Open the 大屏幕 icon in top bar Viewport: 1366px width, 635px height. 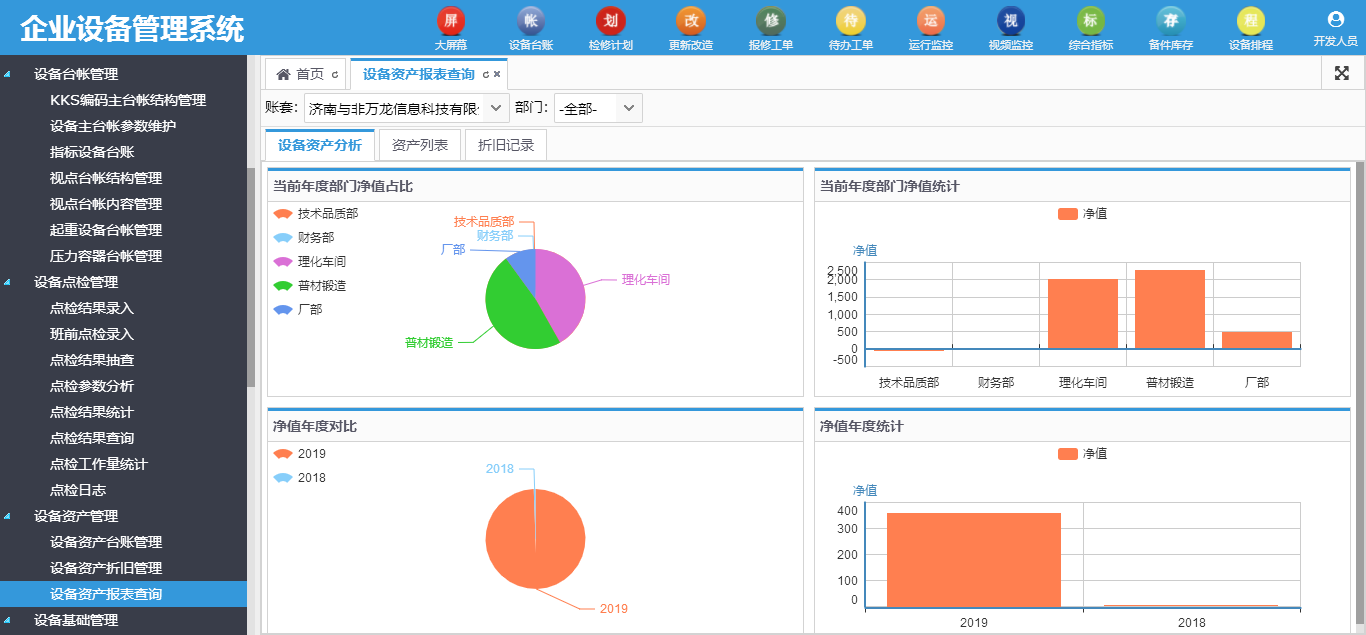coord(451,29)
